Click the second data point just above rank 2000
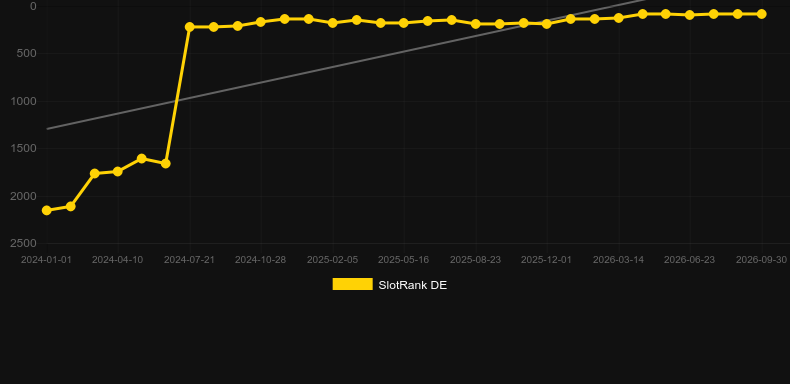The width and height of the screenshot is (790, 384). point(71,206)
